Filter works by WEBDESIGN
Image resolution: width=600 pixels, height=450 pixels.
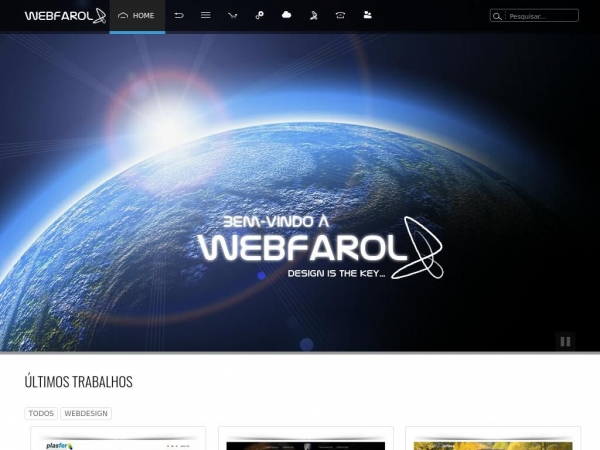[86, 413]
